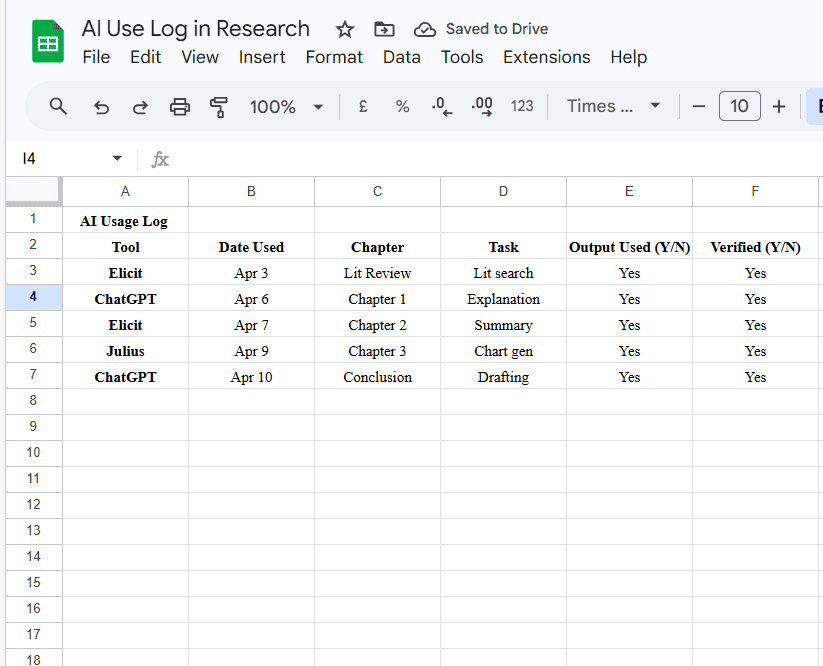
Task: Open the search in menus tool
Action: 57,105
